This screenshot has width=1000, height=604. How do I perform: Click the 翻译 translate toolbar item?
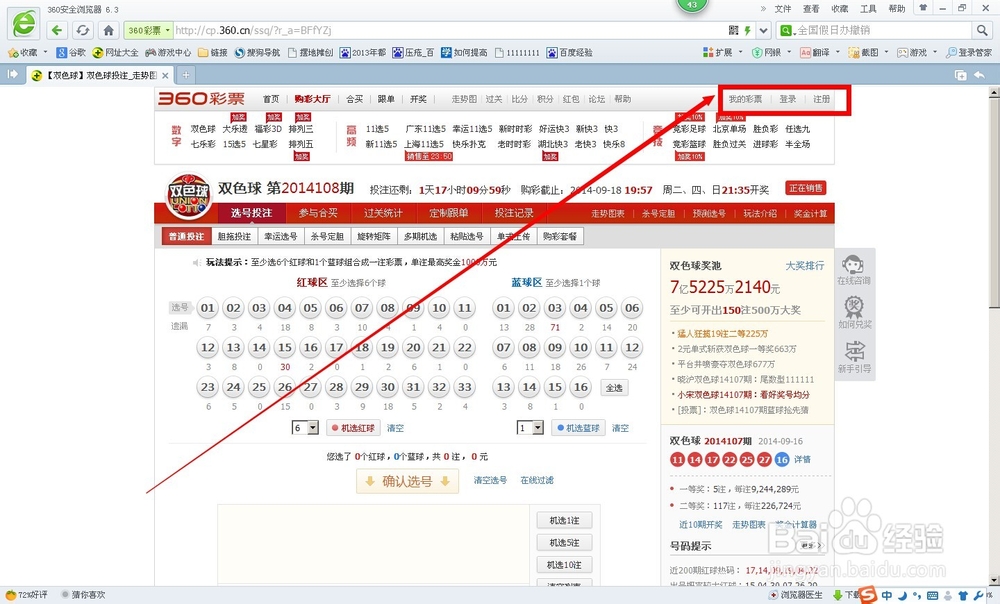(x=815, y=52)
